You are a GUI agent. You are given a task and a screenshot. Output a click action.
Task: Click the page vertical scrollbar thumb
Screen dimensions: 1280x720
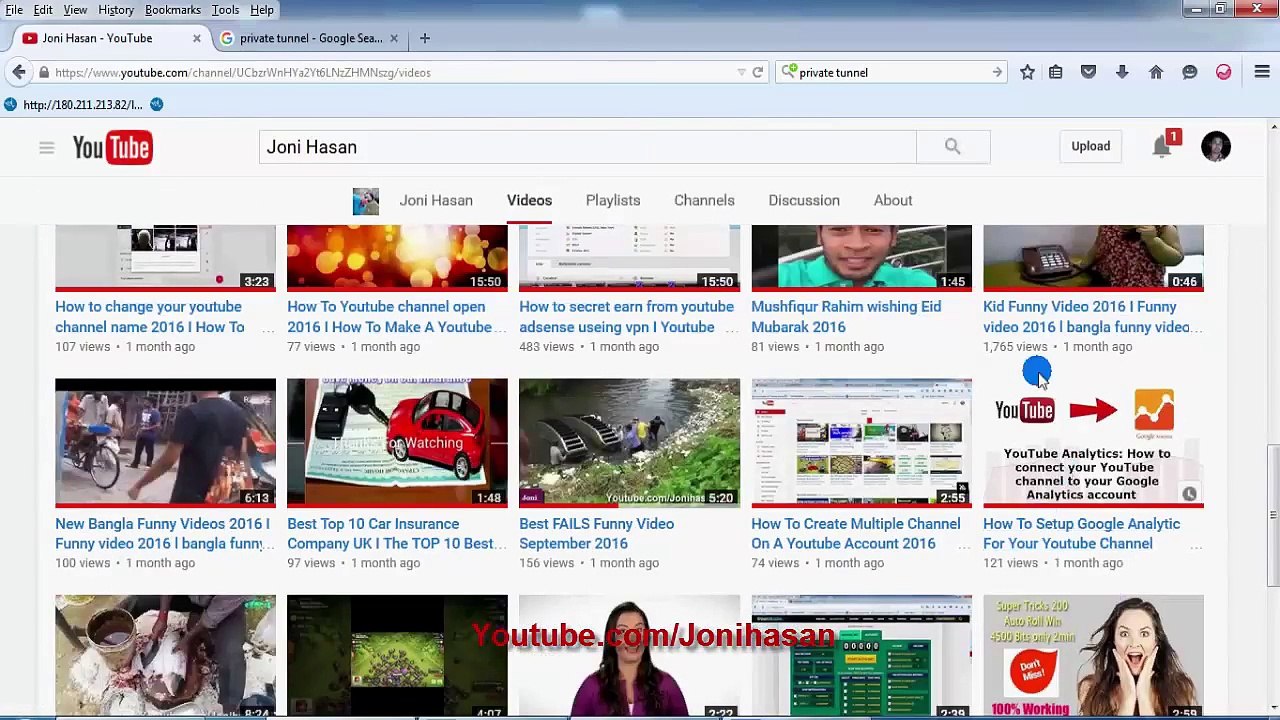[1272, 514]
